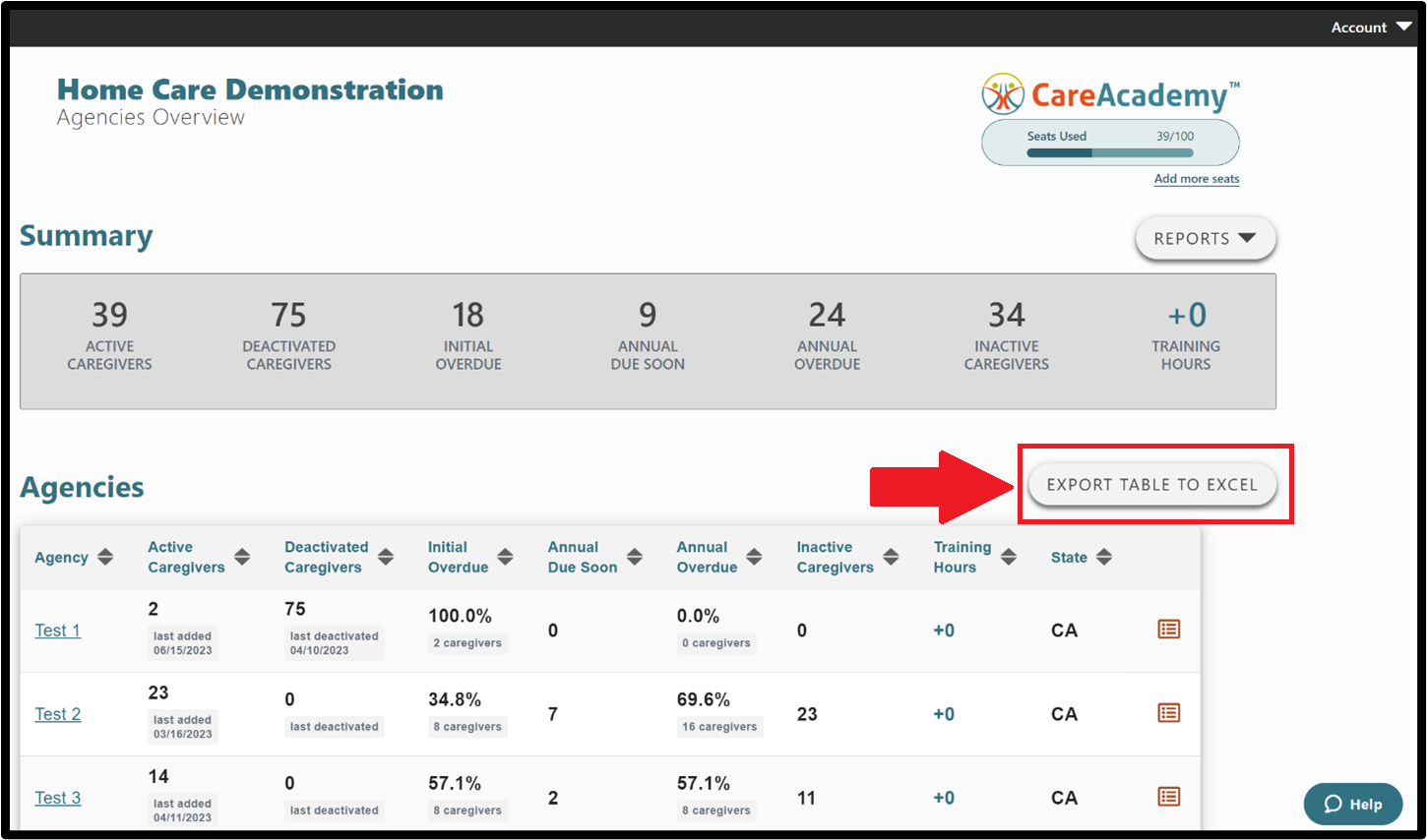Sort by Annual Overdue column arrows
The height and width of the screenshot is (840, 1427).
(x=754, y=557)
